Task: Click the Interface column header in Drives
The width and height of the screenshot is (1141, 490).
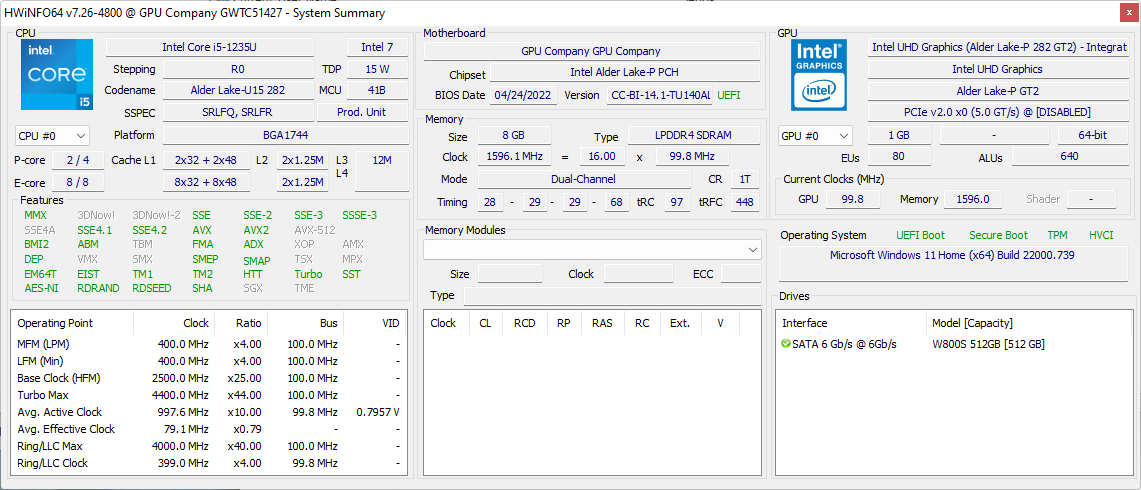Action: pos(851,323)
